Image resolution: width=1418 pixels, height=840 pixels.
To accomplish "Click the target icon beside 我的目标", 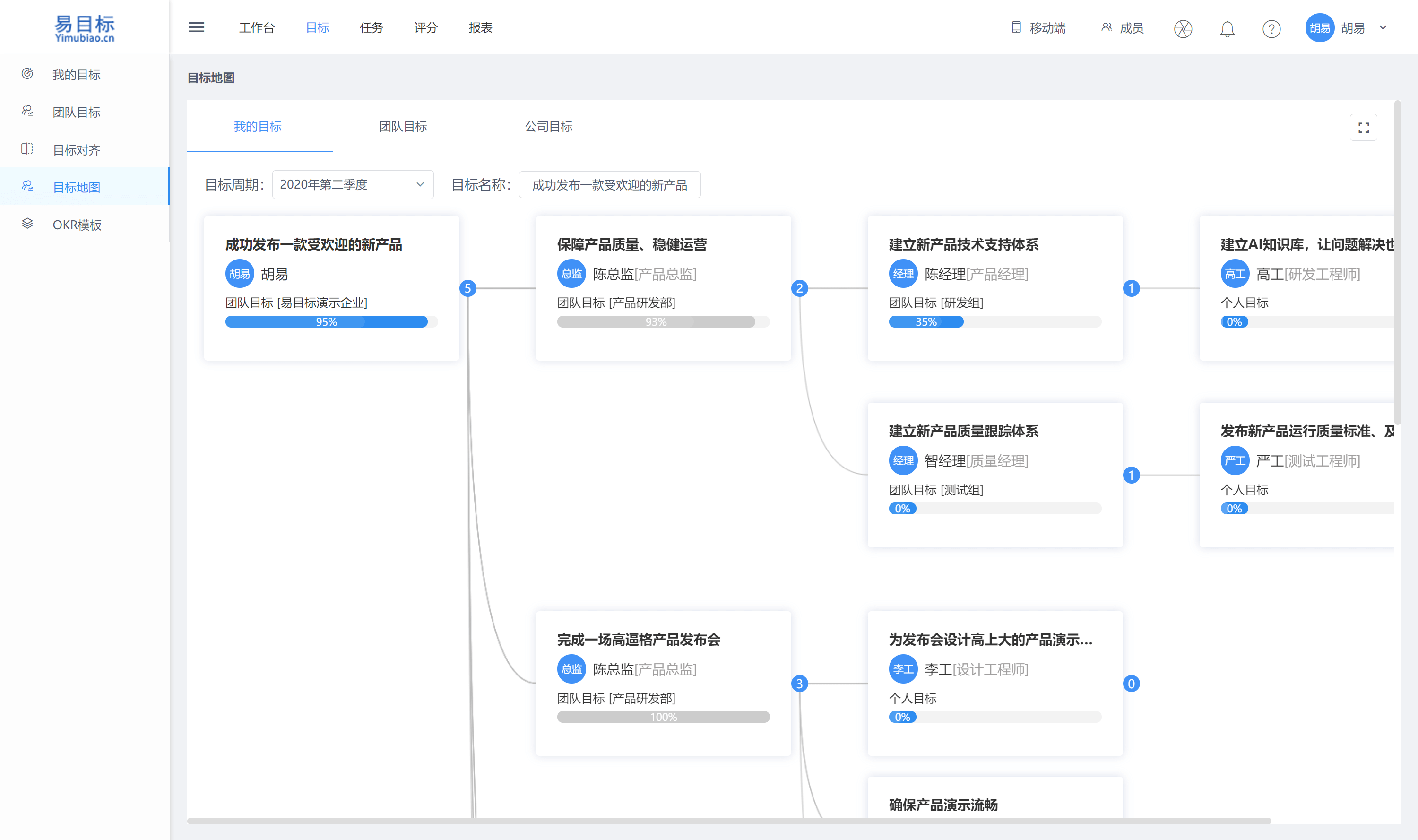I will tap(27, 74).
